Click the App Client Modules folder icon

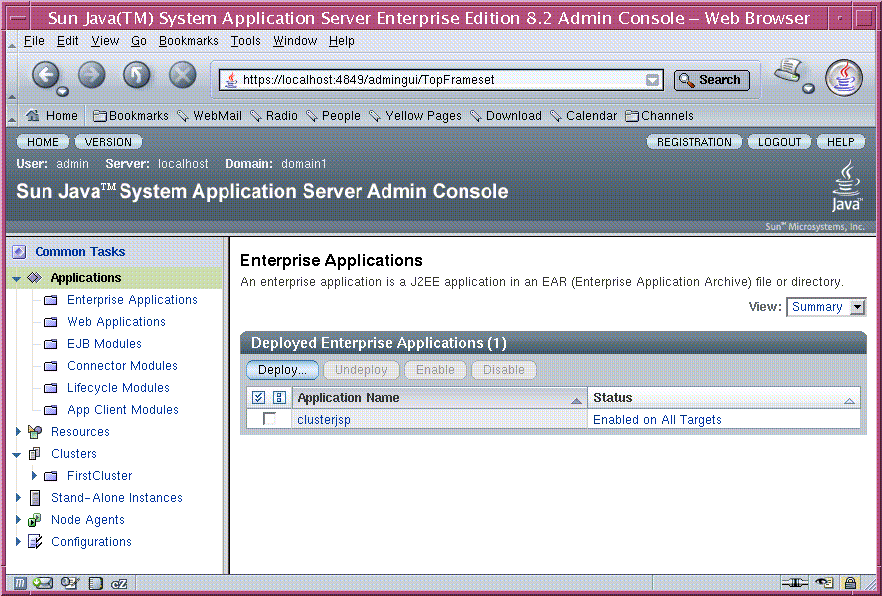coord(51,410)
